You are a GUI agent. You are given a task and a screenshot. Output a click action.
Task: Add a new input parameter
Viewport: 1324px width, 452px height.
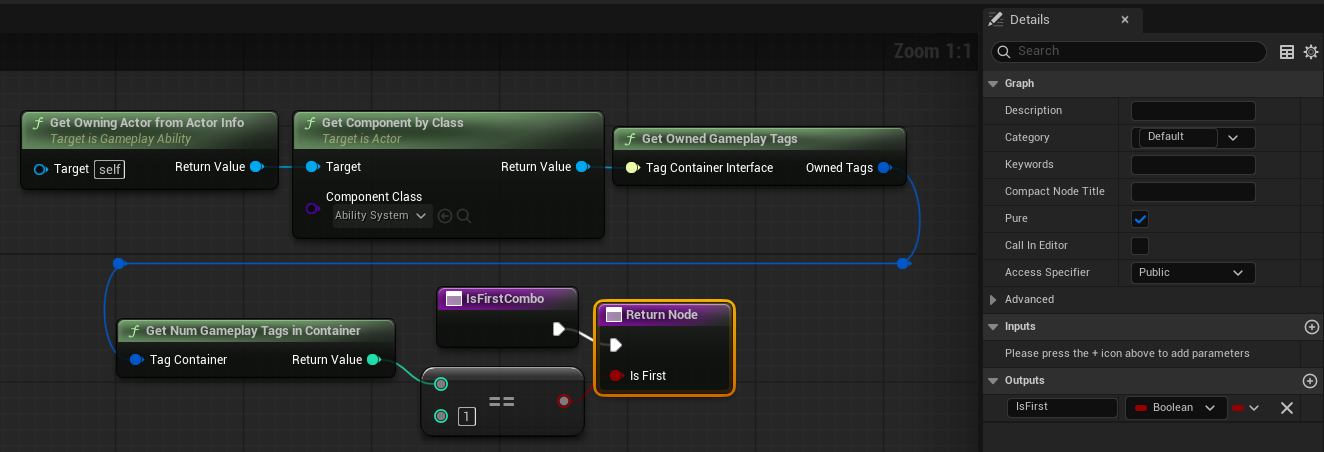pyautogui.click(x=1311, y=327)
